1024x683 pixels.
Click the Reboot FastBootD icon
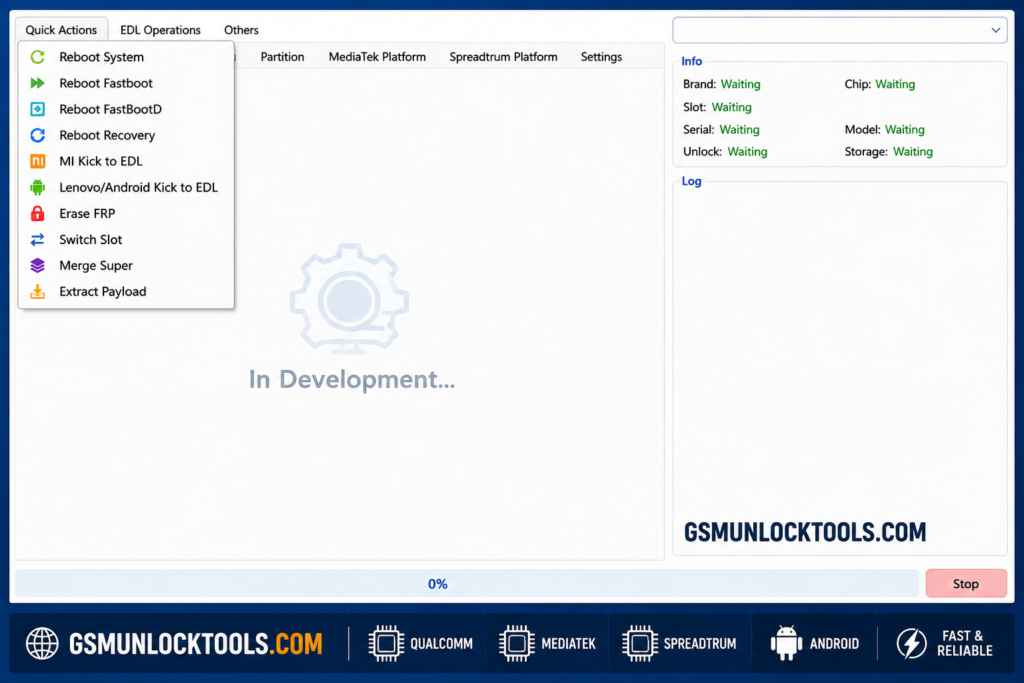click(x=38, y=109)
